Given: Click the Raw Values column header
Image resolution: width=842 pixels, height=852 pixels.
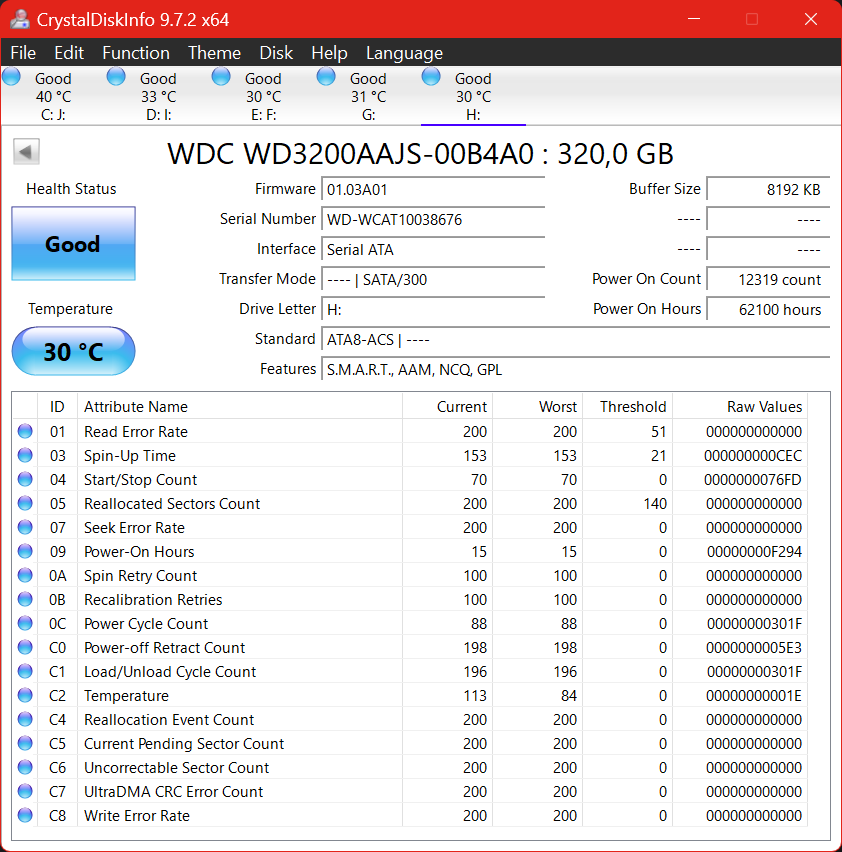Looking at the screenshot, I should coord(740,406).
